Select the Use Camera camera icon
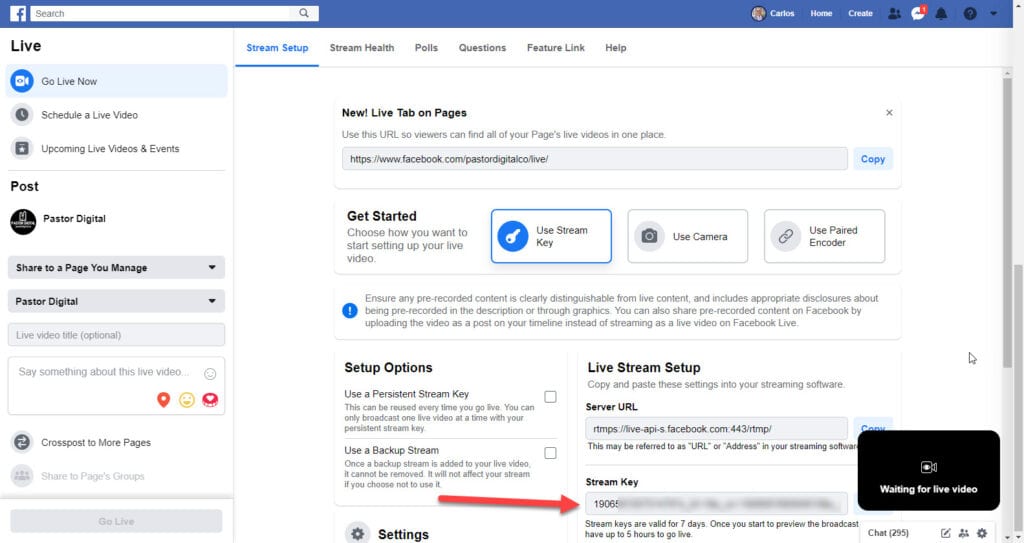 [649, 236]
